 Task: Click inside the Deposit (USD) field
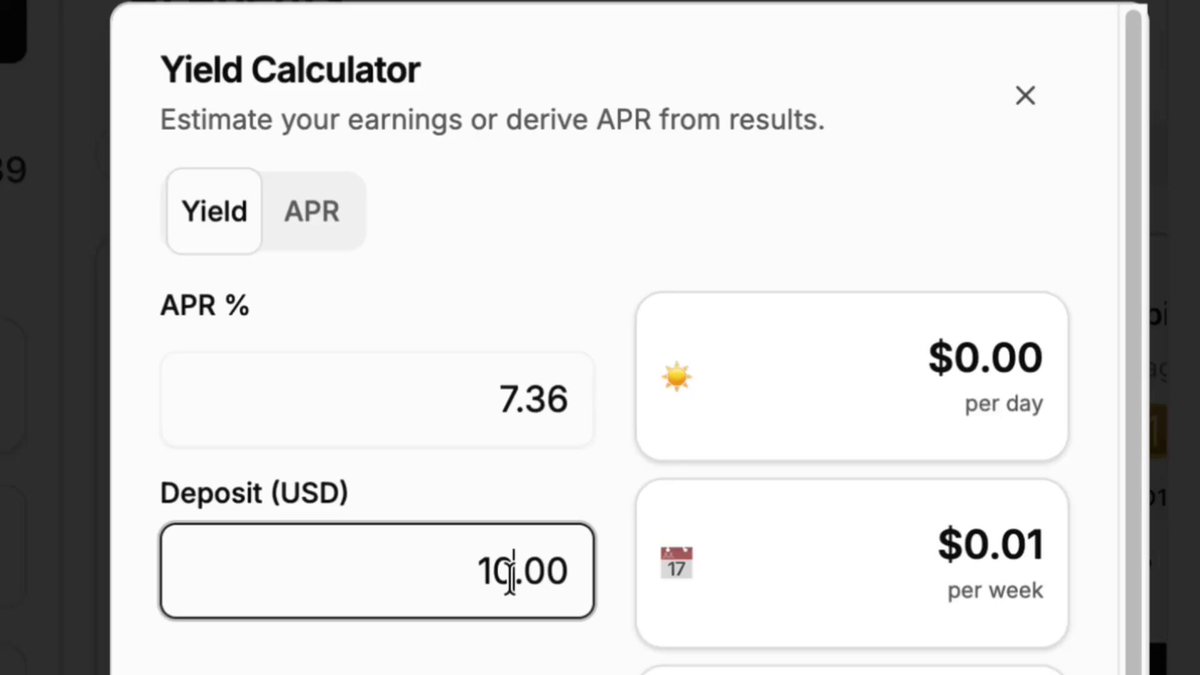(377, 571)
